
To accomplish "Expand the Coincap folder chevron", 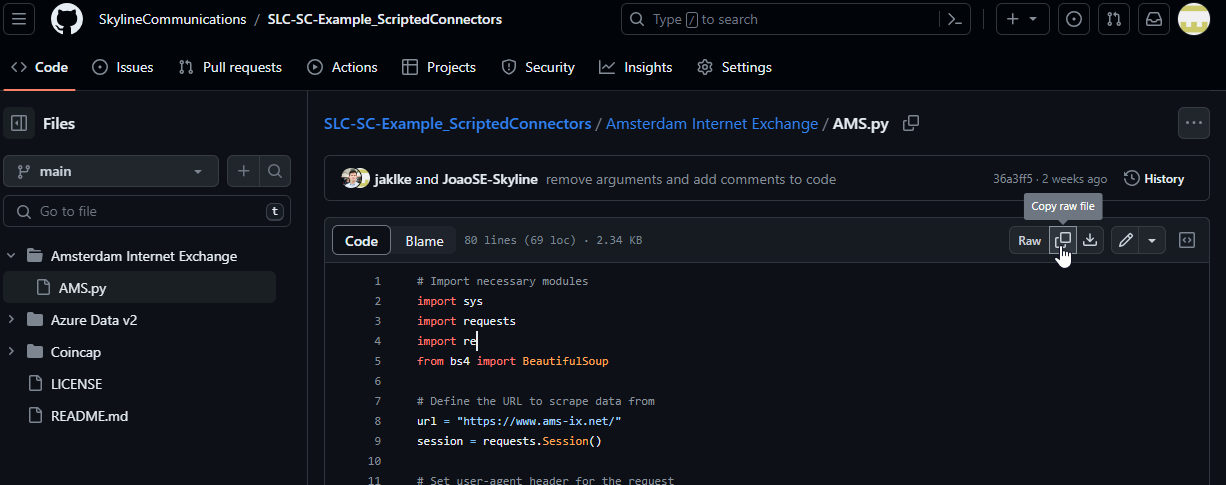I will [11, 352].
